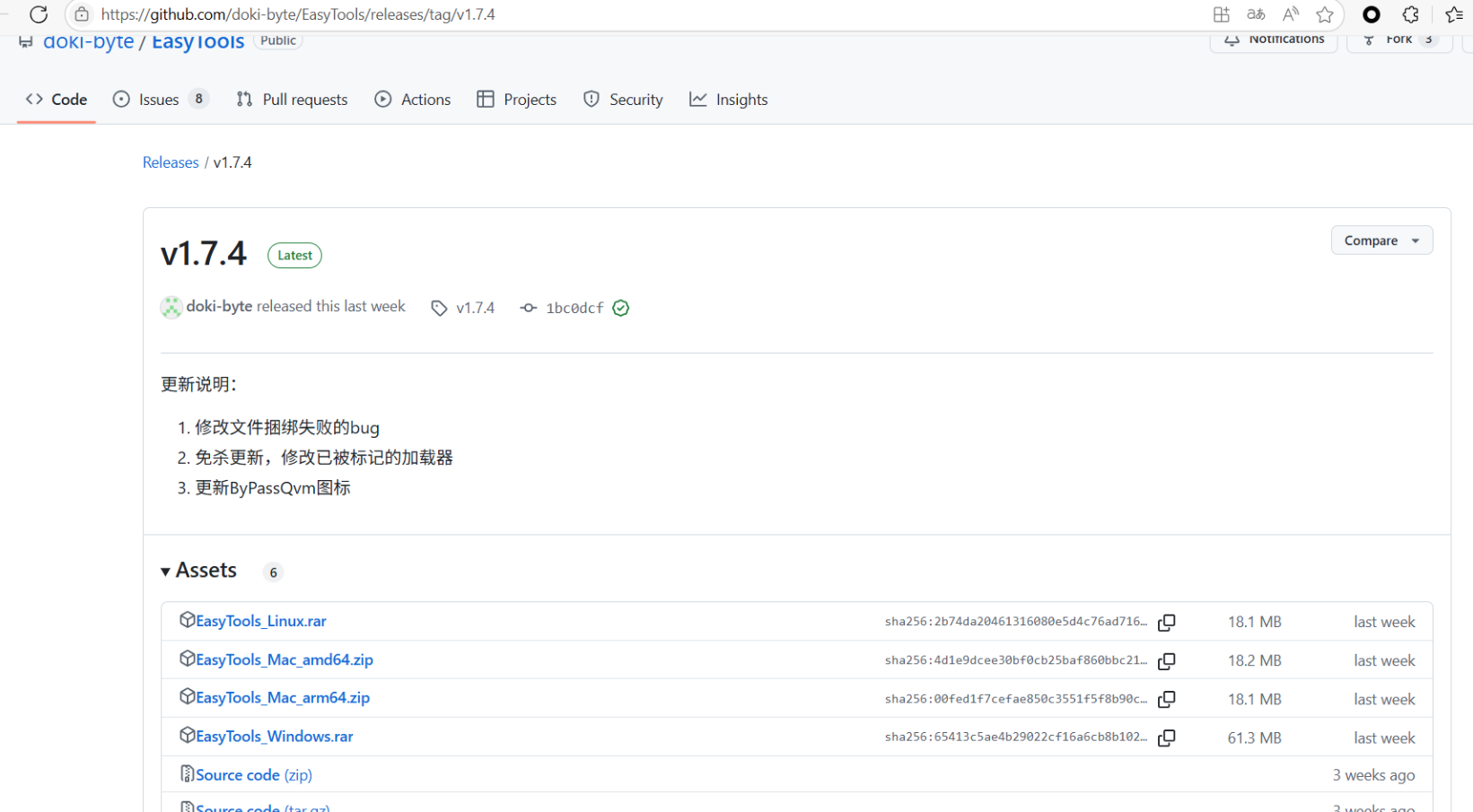Image resolution: width=1473 pixels, height=812 pixels.
Task: Open the doki-byte avatar image
Action: click(171, 307)
